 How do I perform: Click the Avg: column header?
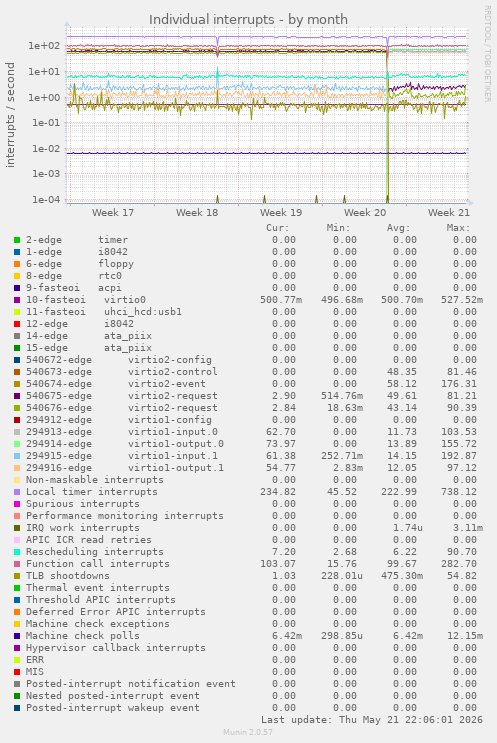(398, 228)
